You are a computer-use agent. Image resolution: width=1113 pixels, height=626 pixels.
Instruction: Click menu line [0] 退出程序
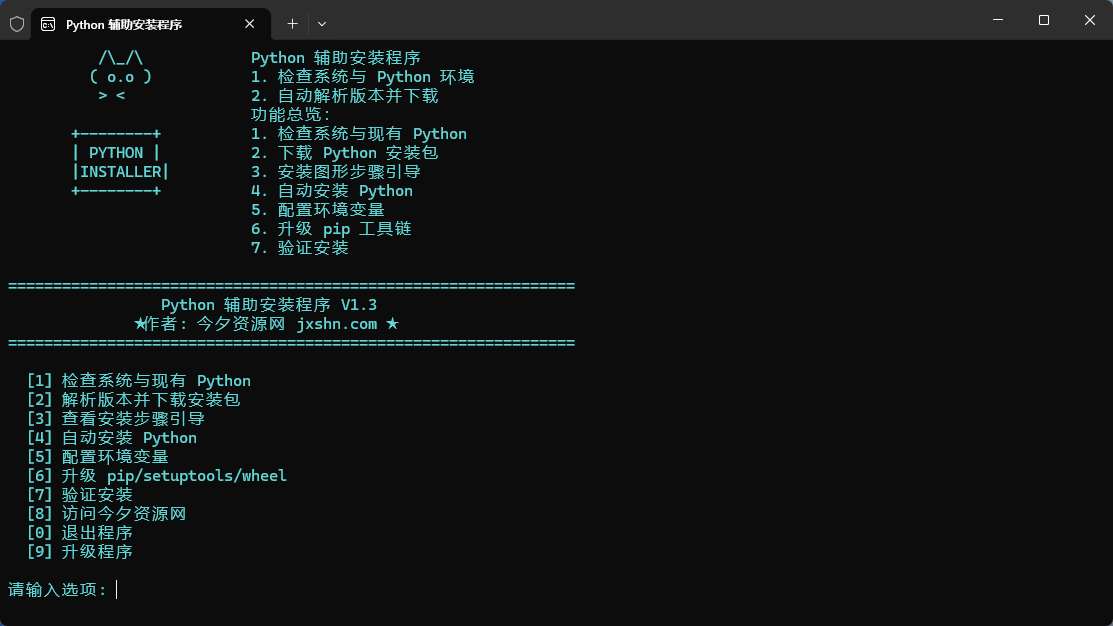point(80,533)
